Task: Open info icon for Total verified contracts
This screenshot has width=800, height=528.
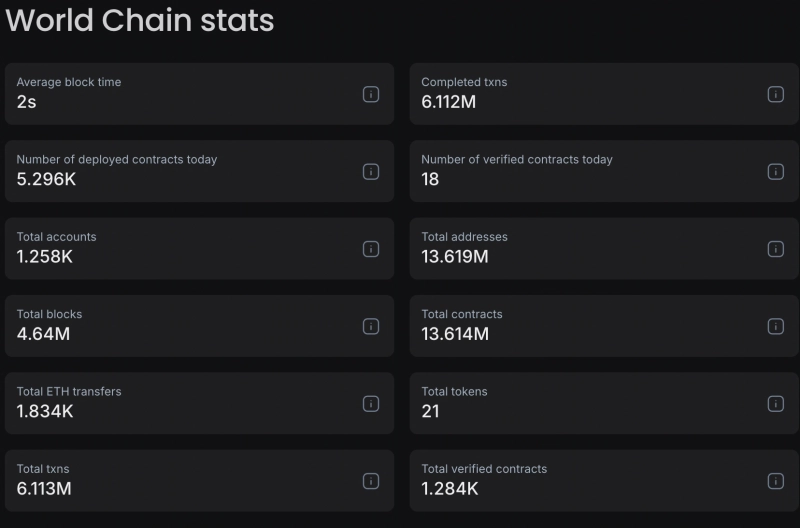Action: pyautogui.click(x=775, y=481)
